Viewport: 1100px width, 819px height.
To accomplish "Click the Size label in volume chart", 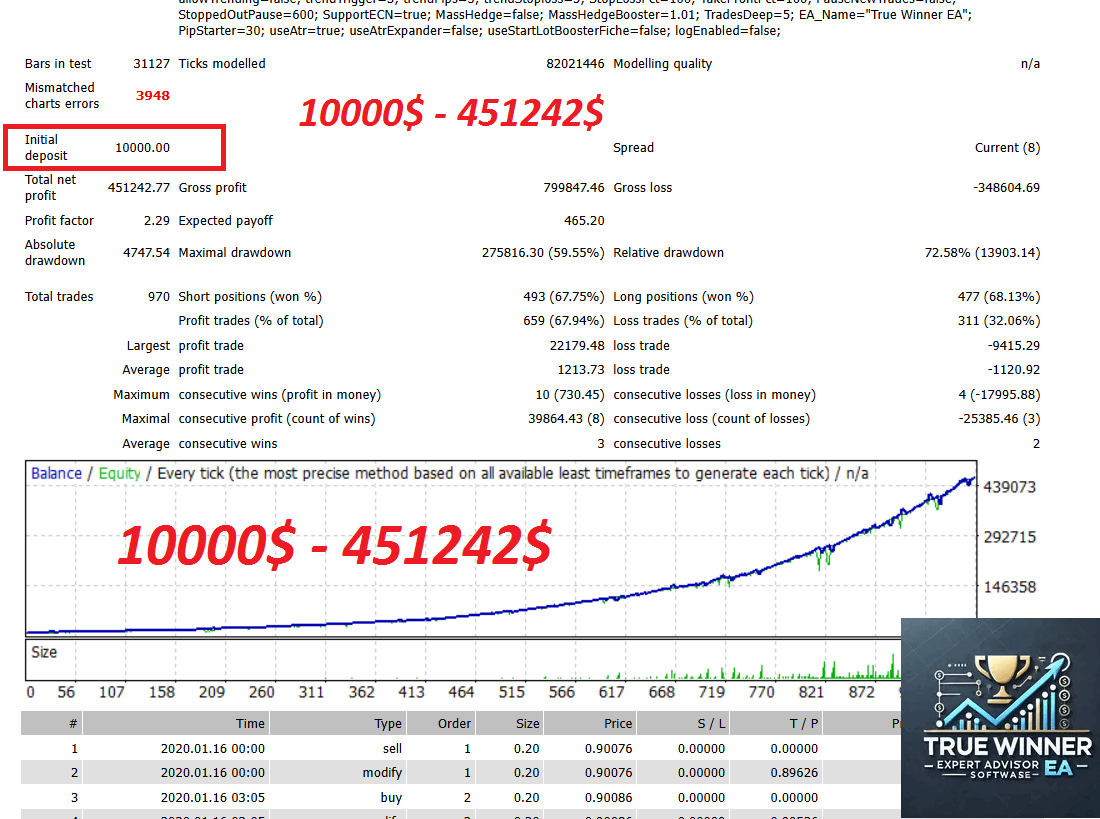I will 45,652.
